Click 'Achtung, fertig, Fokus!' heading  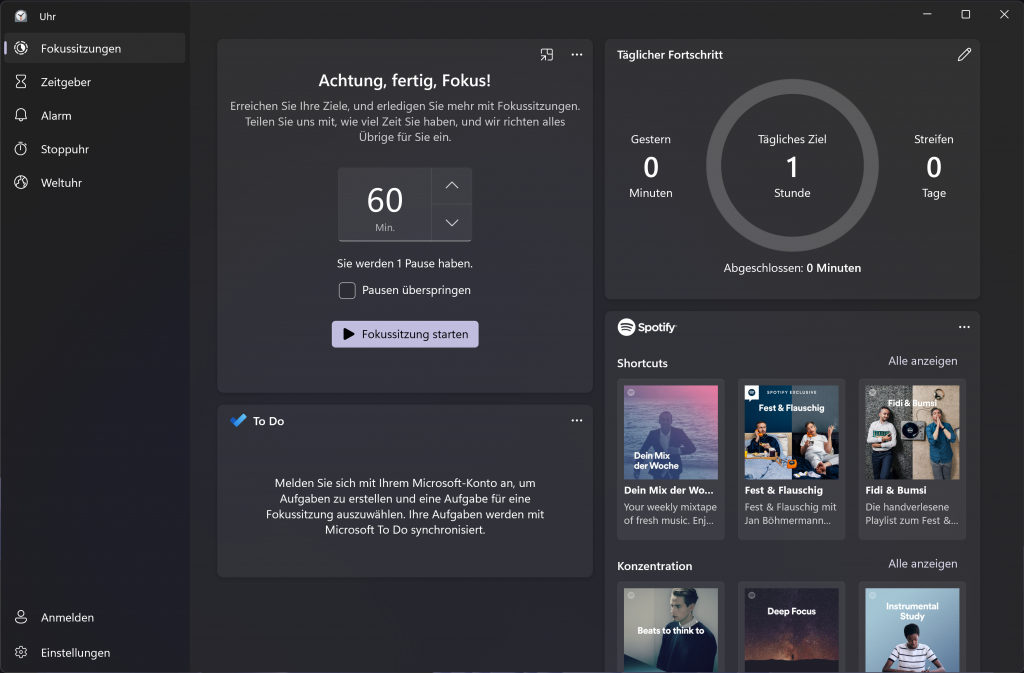click(405, 80)
